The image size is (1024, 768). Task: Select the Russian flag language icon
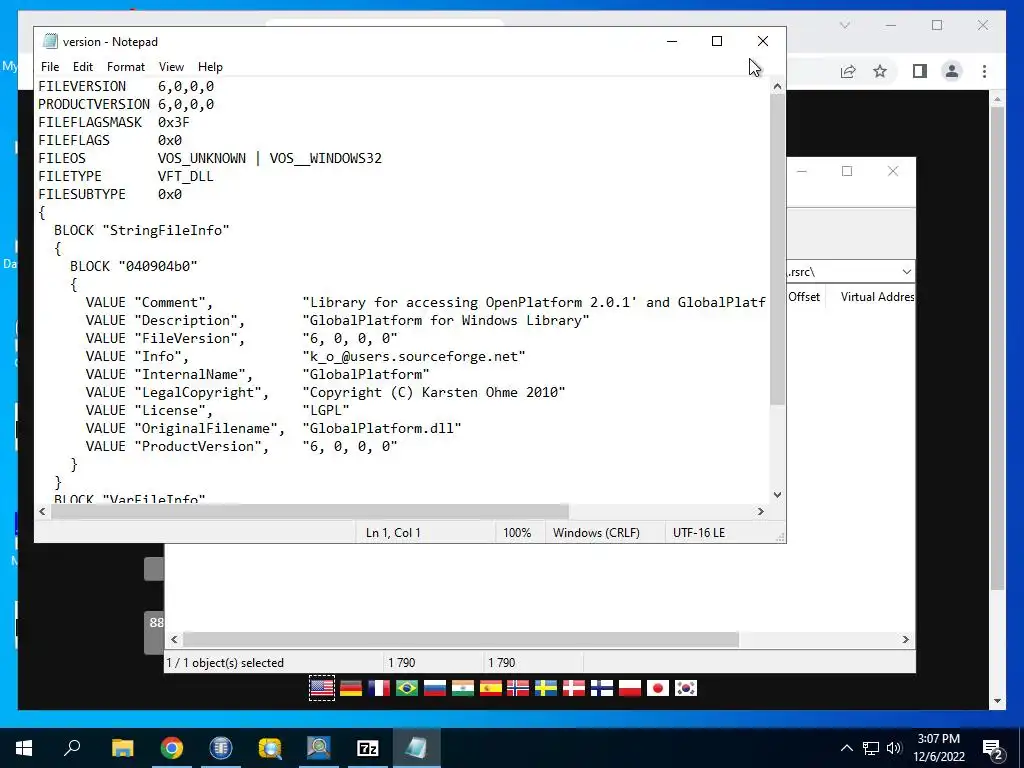pyautogui.click(x=435, y=688)
